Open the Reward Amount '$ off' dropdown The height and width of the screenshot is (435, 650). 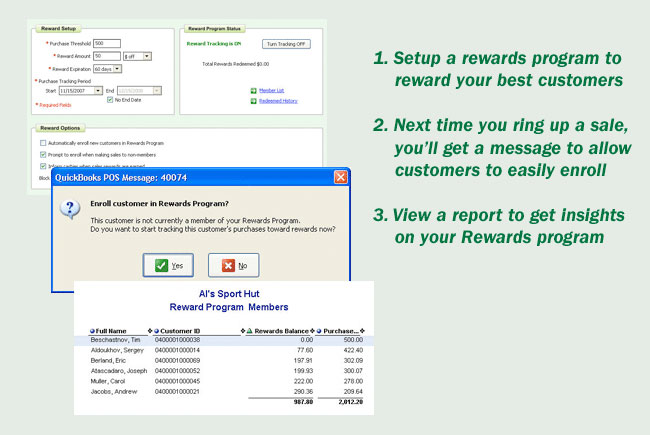(146, 56)
